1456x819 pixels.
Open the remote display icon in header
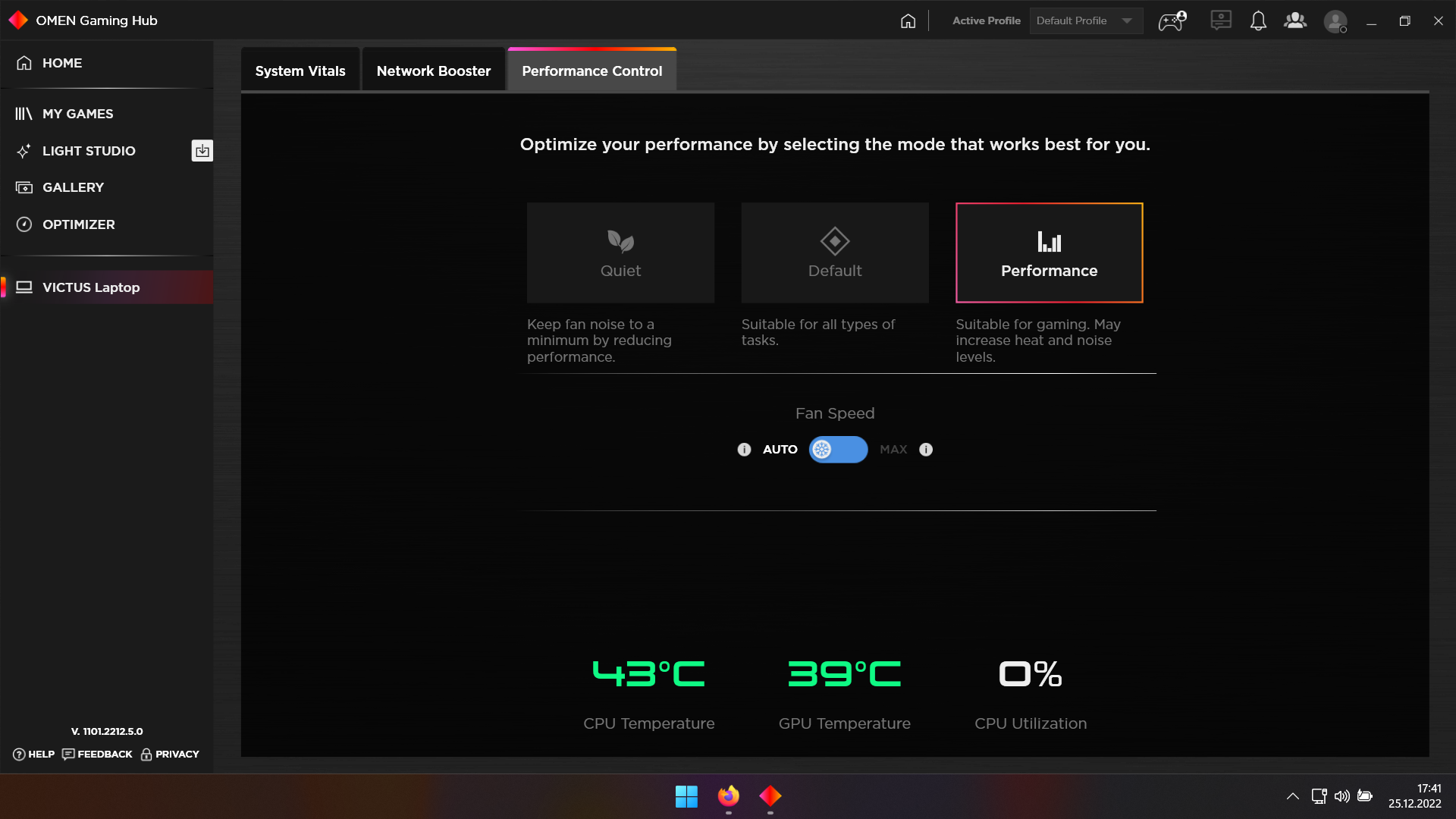click(1221, 20)
